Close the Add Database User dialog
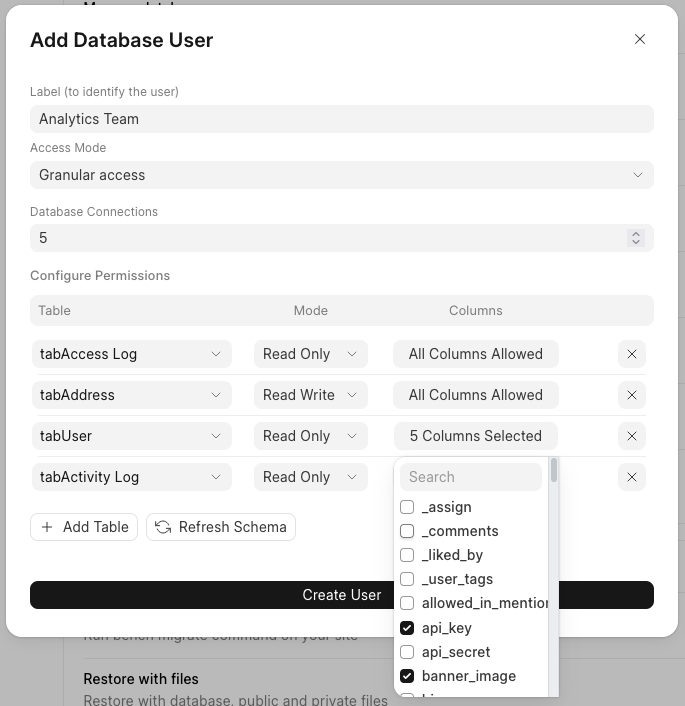The image size is (685, 706). (640, 39)
